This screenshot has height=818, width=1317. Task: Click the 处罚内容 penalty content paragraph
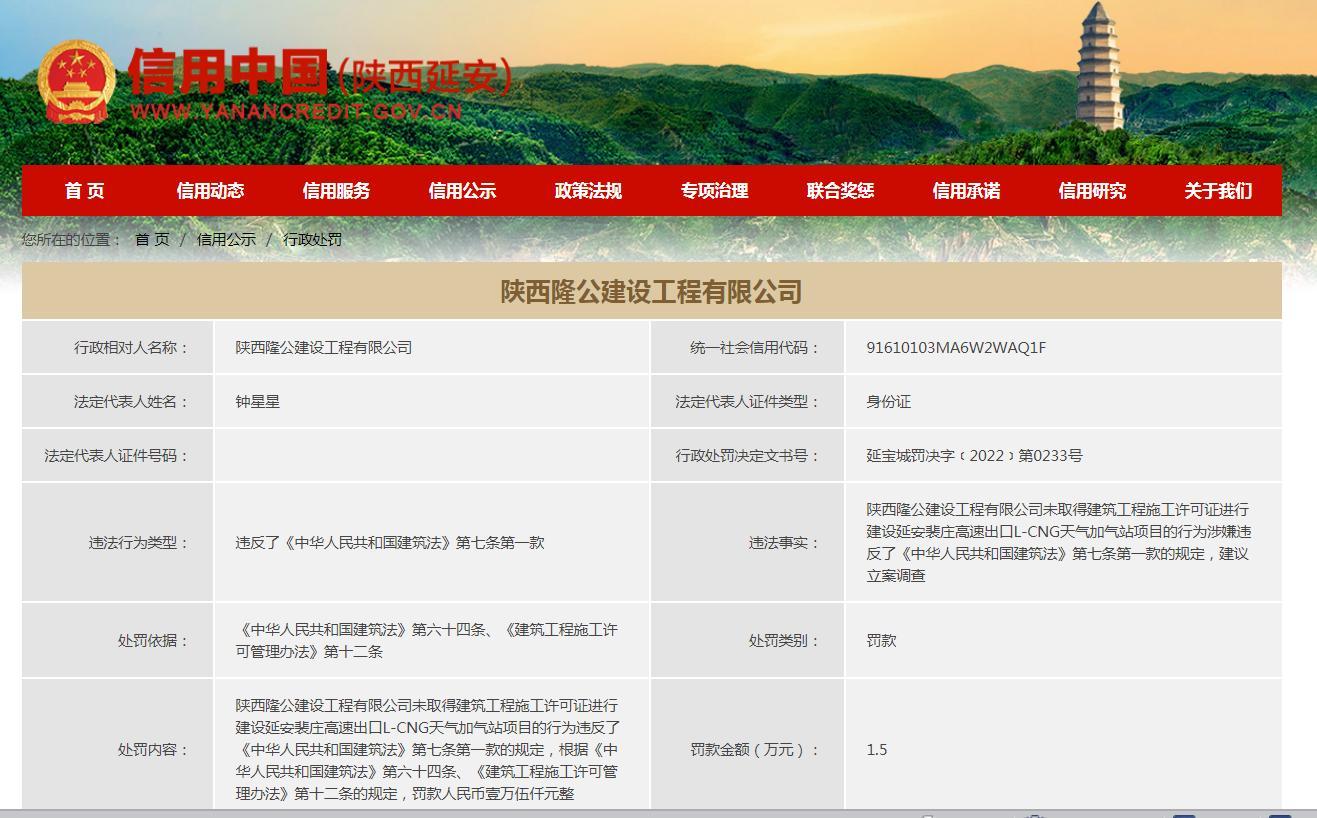(x=427, y=750)
